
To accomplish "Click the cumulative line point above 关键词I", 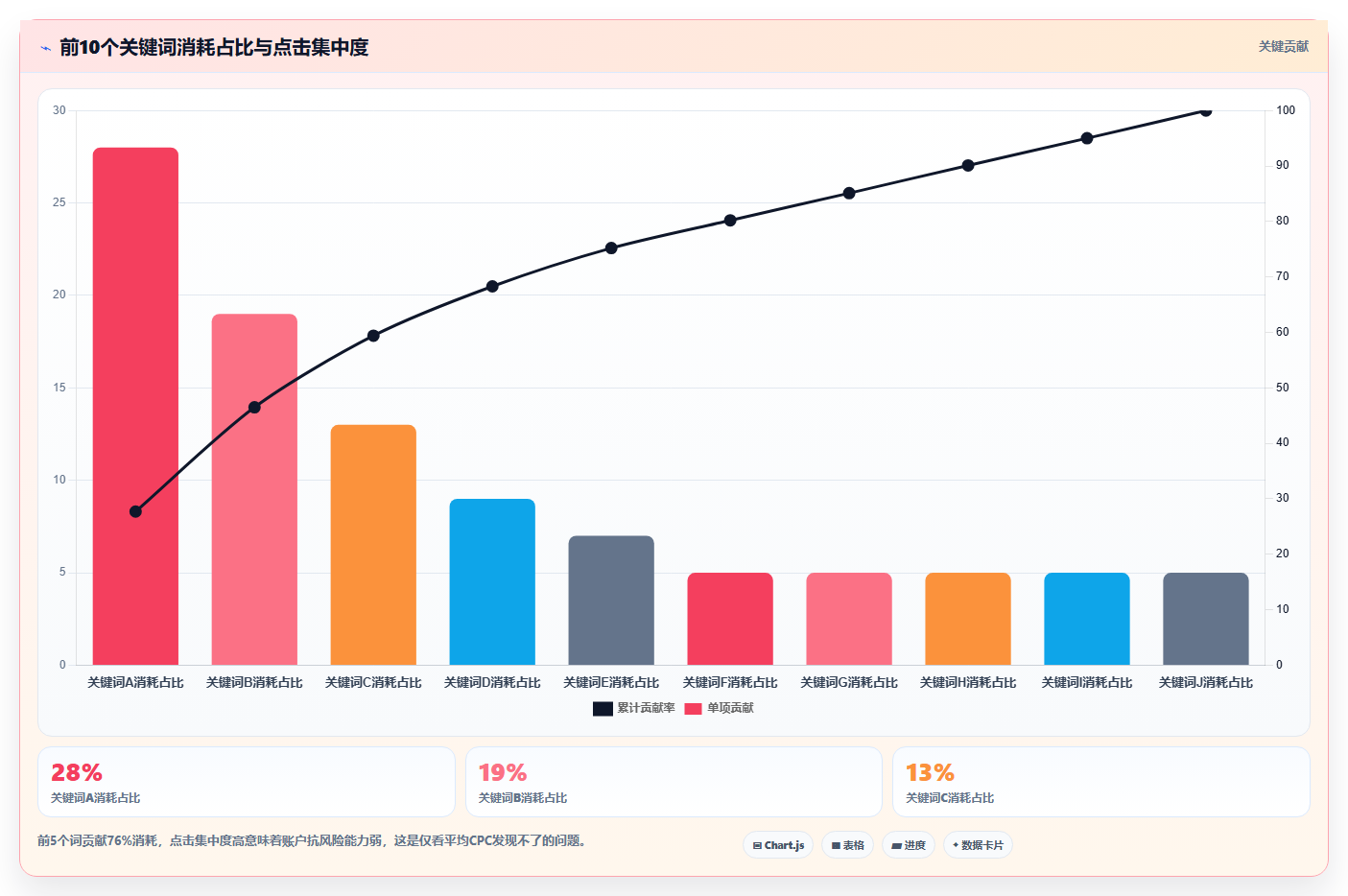I will (1087, 138).
